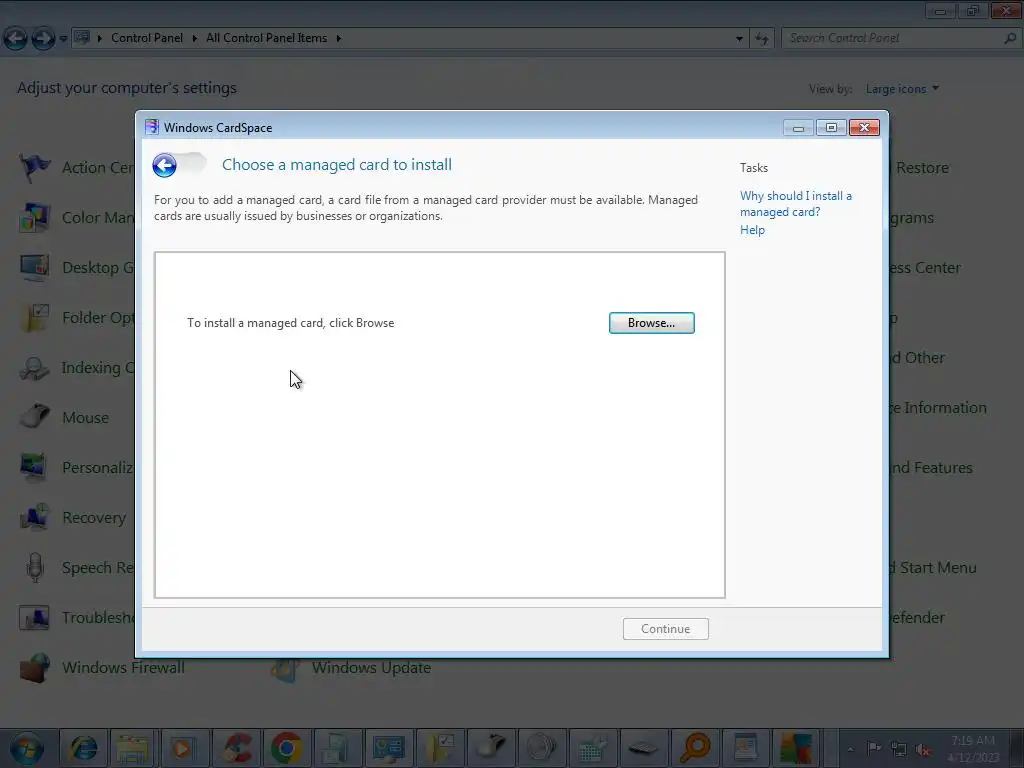Click the orange magnifier taskbar icon

[x=694, y=748]
